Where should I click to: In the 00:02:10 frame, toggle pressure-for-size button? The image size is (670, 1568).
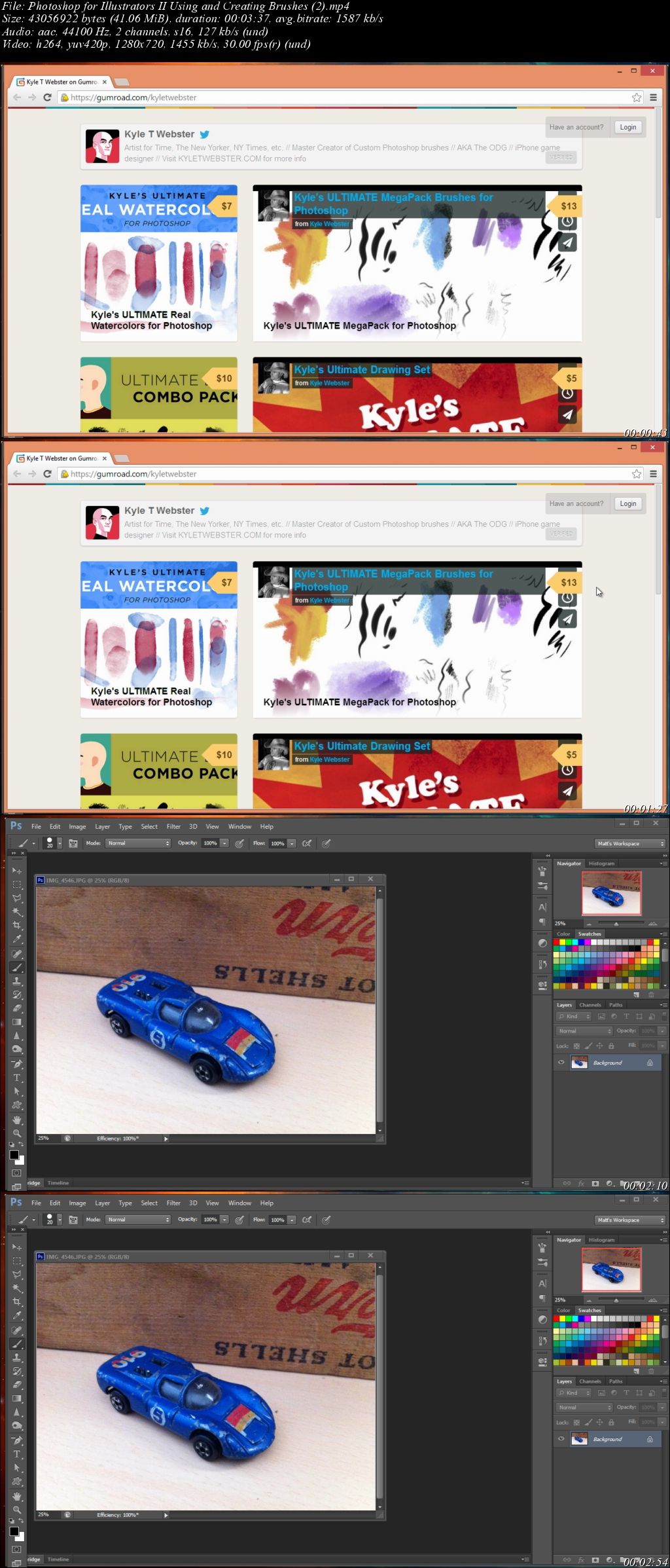[326, 843]
